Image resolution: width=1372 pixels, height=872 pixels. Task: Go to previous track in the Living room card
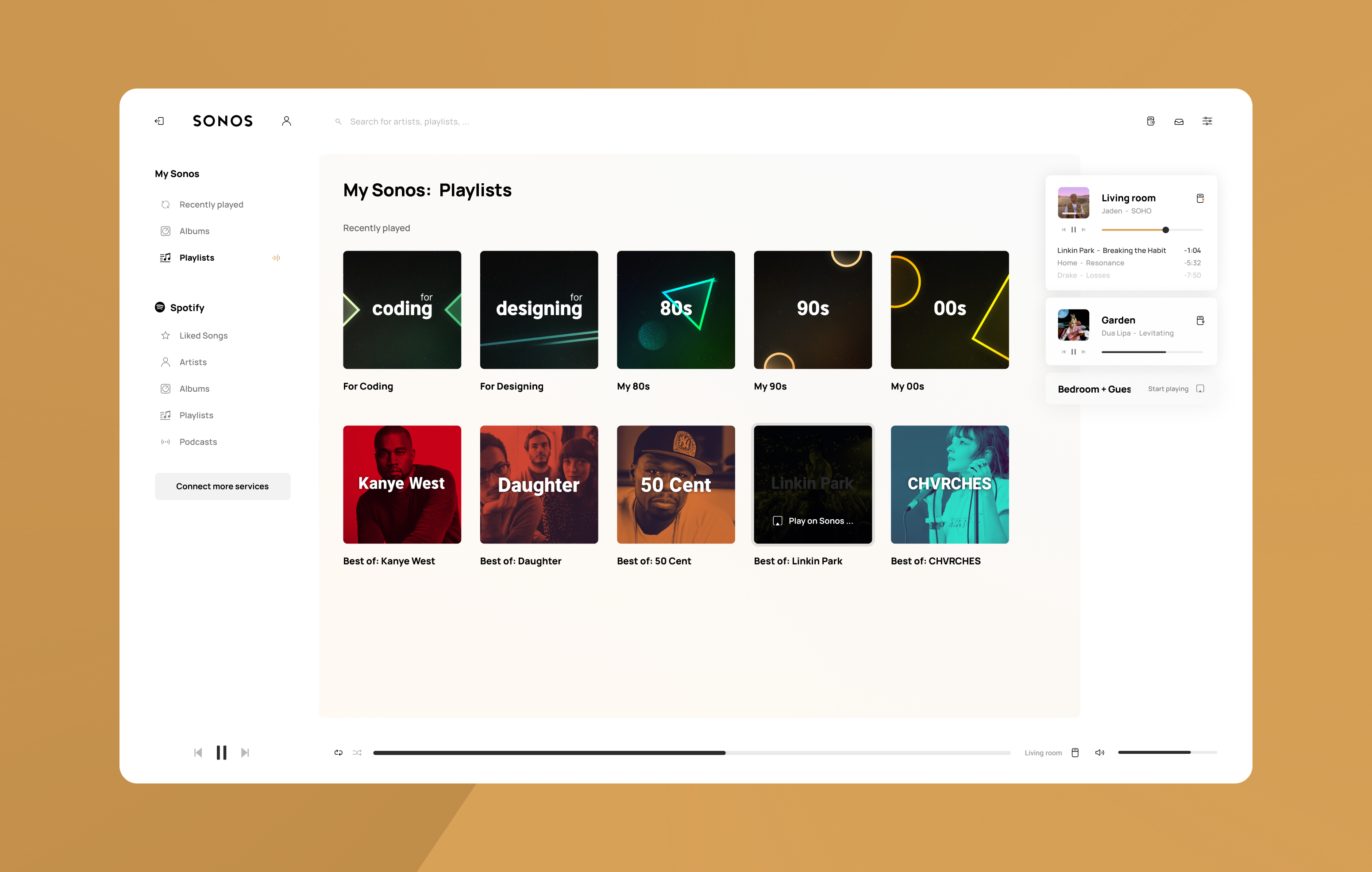pyautogui.click(x=1063, y=230)
